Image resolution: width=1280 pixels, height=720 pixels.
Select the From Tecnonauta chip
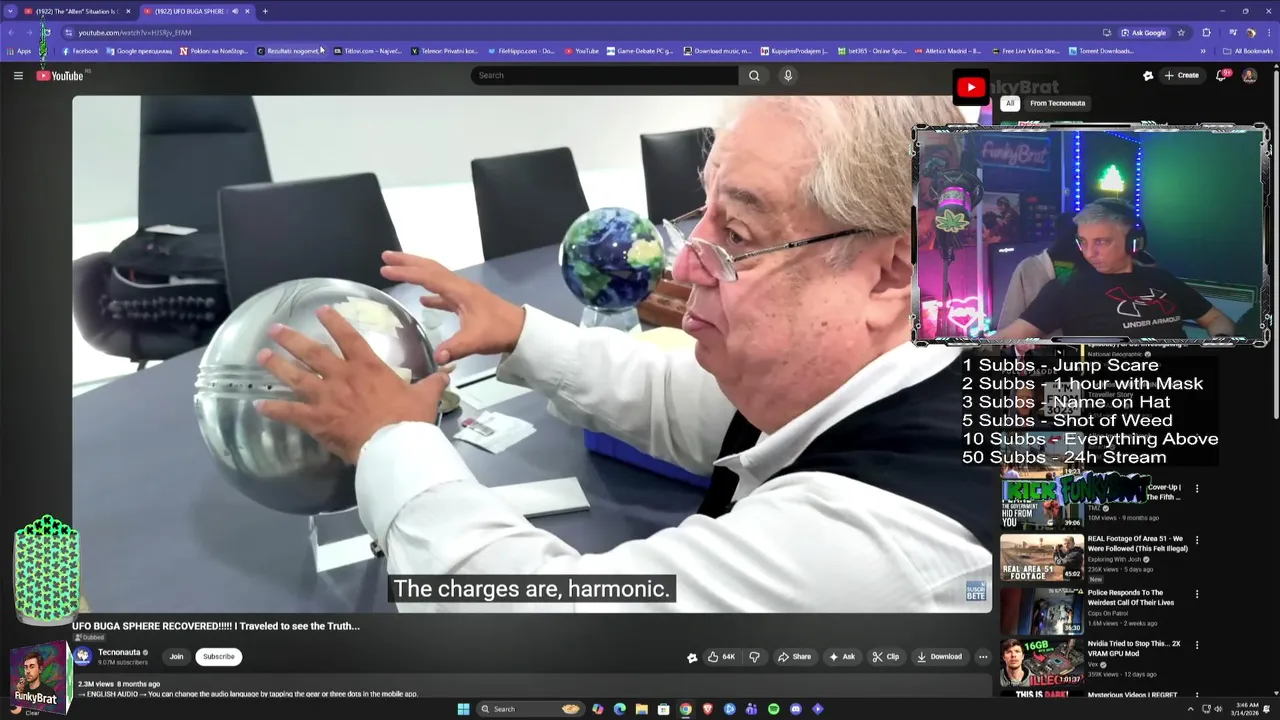click(x=1057, y=103)
